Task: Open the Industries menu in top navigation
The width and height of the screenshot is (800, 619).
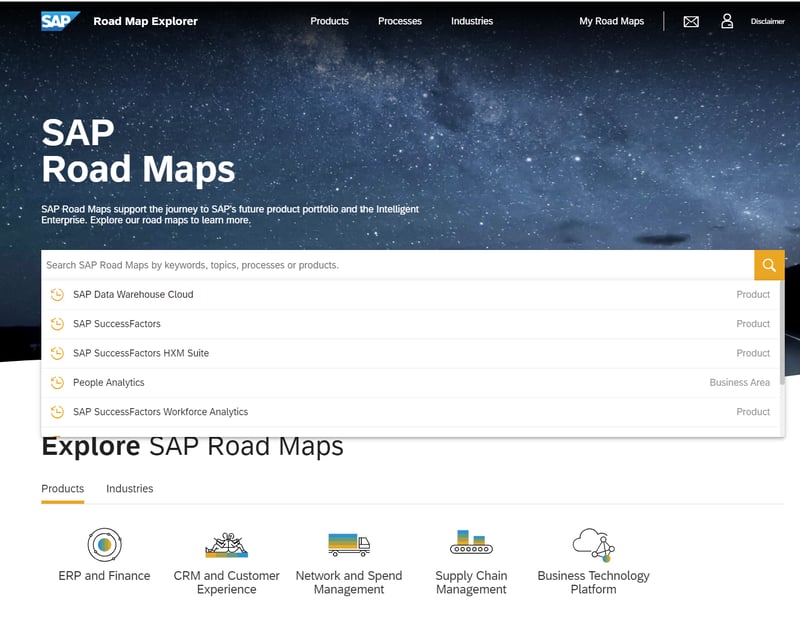Action: click(x=472, y=21)
